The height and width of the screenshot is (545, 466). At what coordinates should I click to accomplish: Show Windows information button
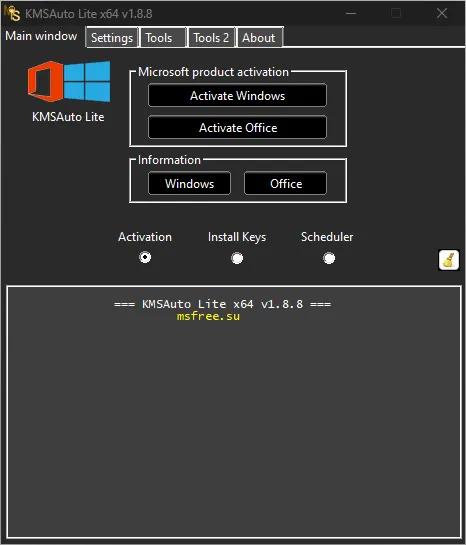tap(189, 183)
